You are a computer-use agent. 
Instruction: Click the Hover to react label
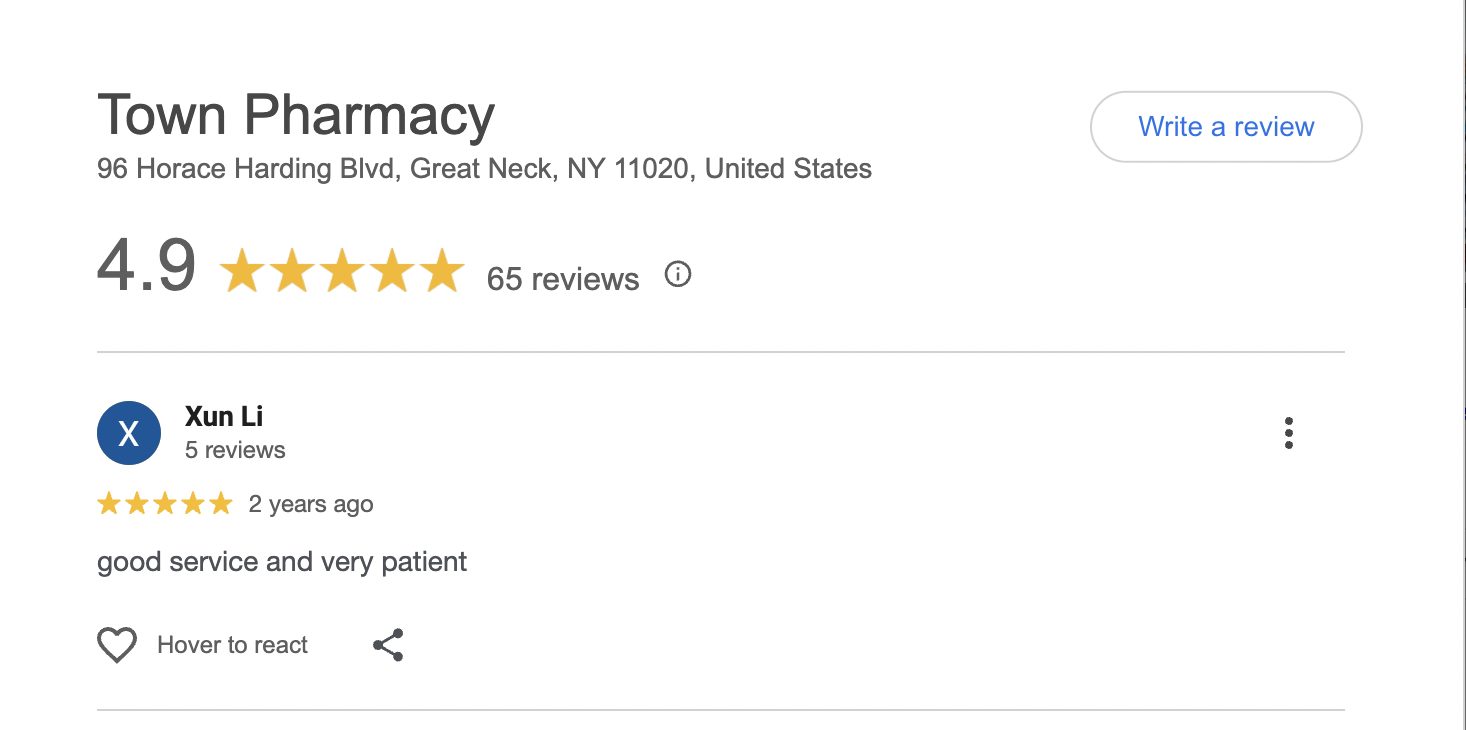click(232, 645)
